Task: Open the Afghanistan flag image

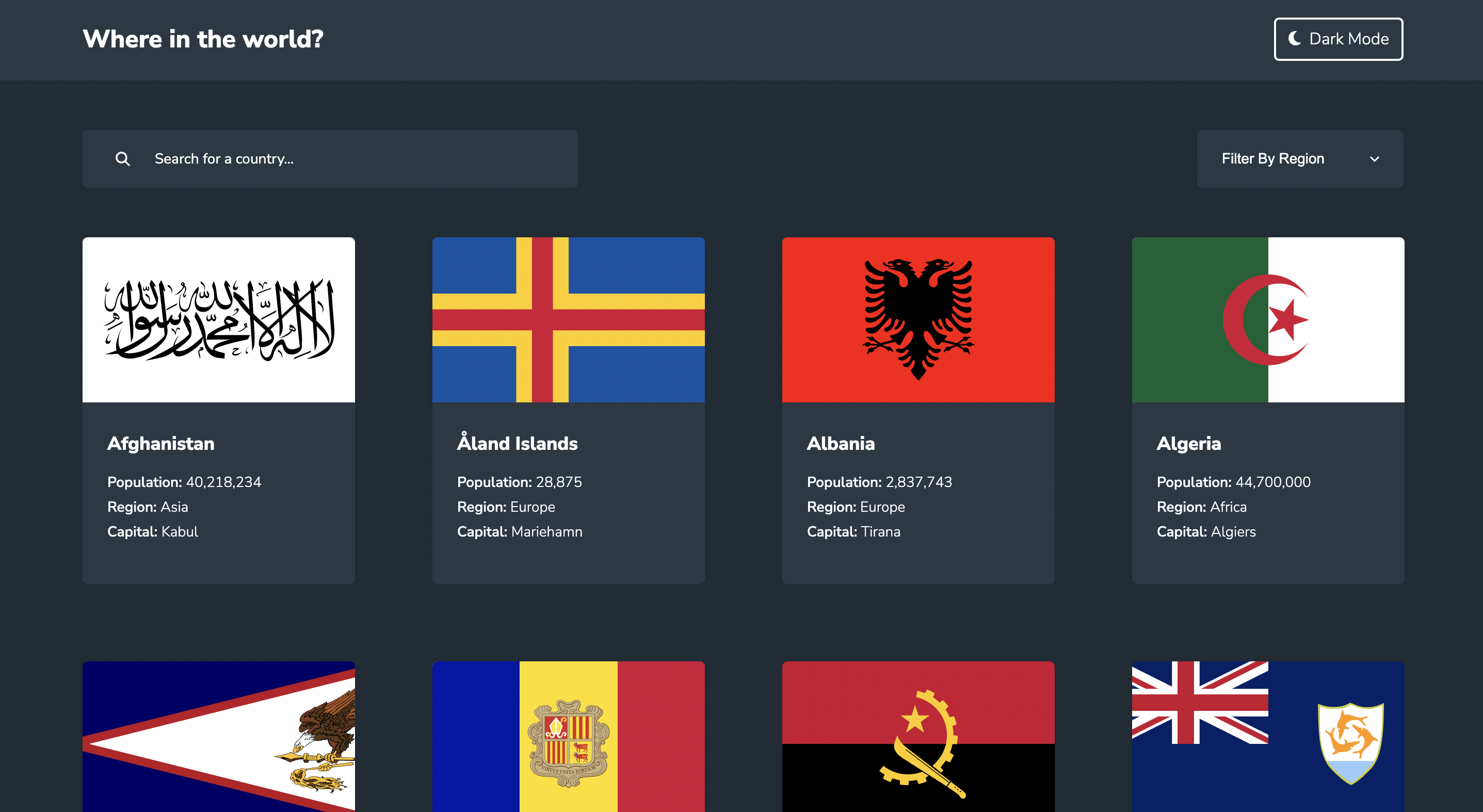Action: [218, 319]
